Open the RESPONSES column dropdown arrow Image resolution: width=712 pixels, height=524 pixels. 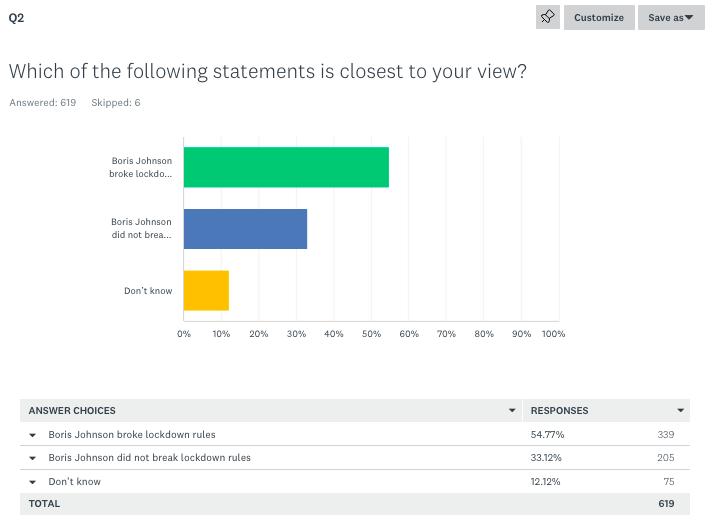681,410
